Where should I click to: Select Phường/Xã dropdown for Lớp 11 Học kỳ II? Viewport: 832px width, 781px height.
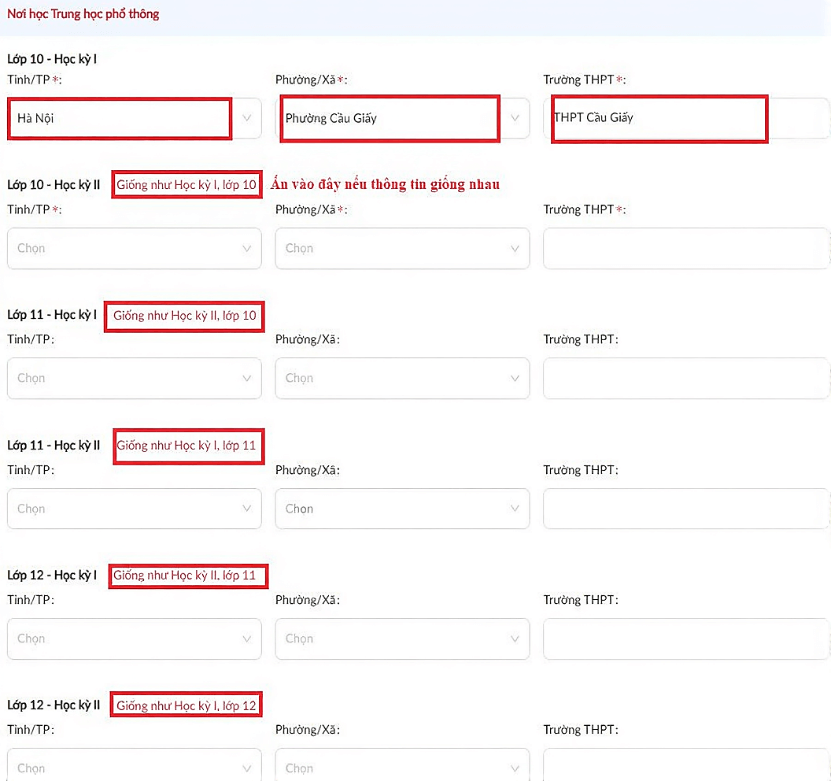point(402,508)
